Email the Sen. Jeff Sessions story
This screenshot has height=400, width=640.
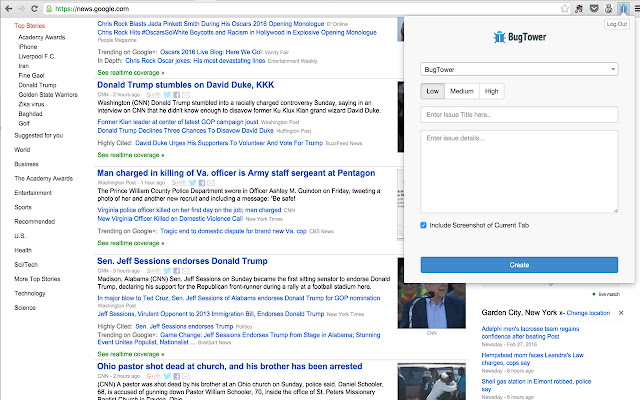click(x=186, y=271)
